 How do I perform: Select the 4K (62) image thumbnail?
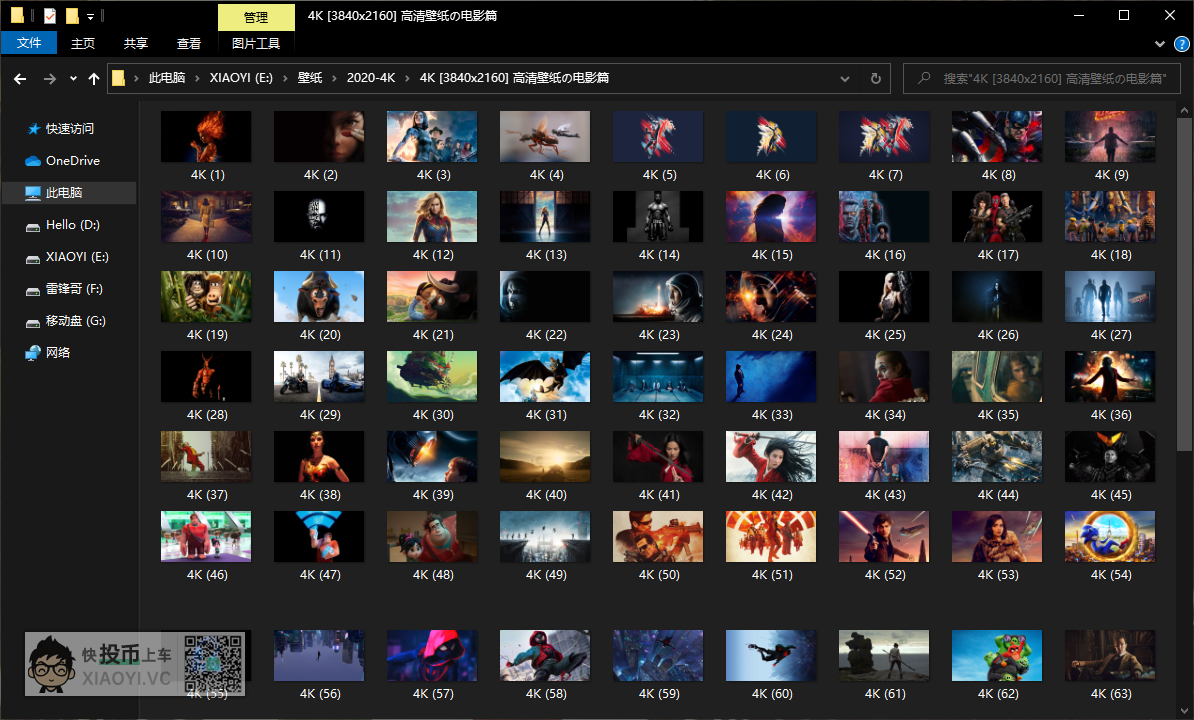[997, 655]
